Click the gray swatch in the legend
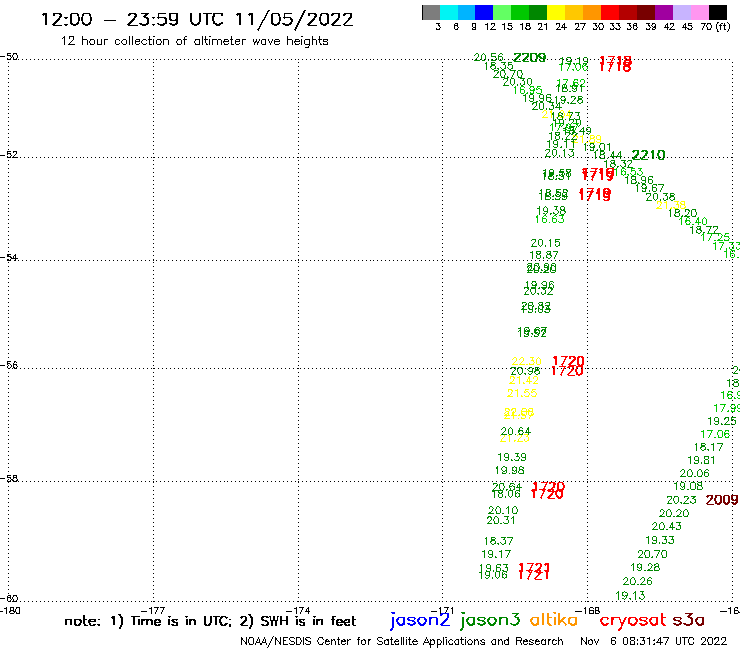 coord(431,12)
